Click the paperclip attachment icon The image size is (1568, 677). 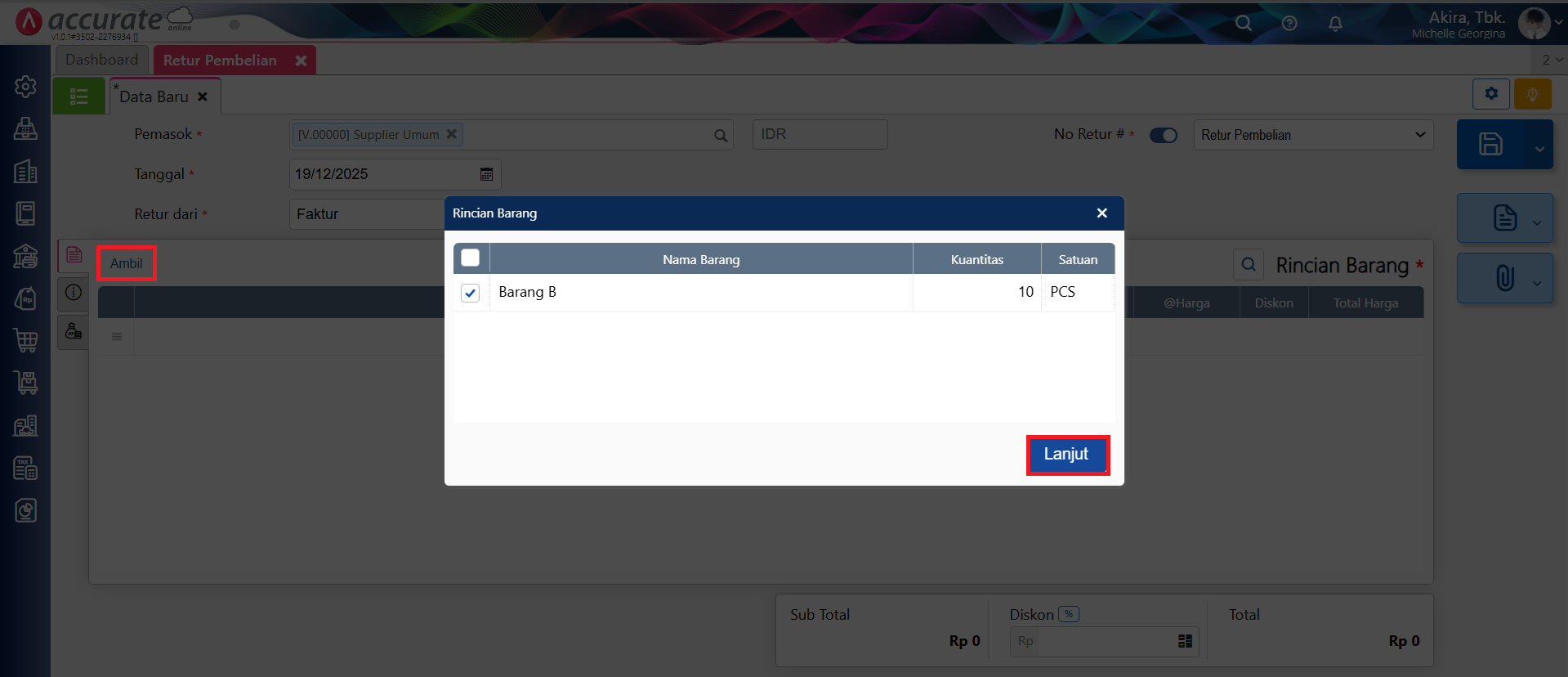pyautogui.click(x=1504, y=278)
